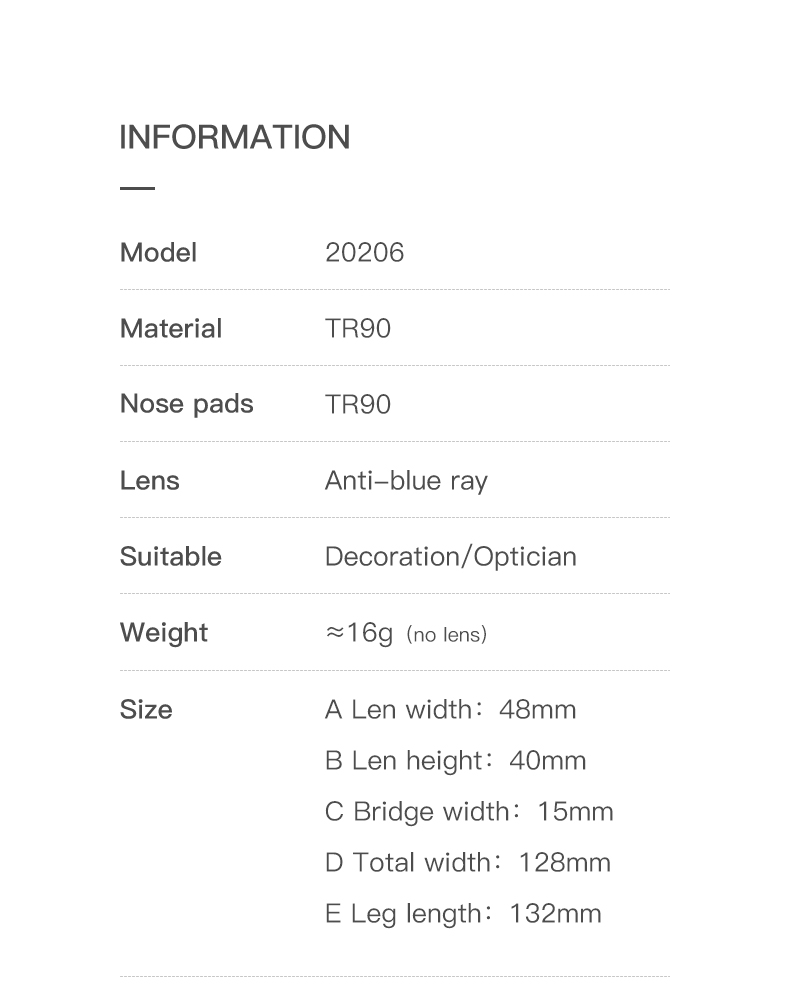
Task: Click the D Total width 128mm line
Action: 467,863
